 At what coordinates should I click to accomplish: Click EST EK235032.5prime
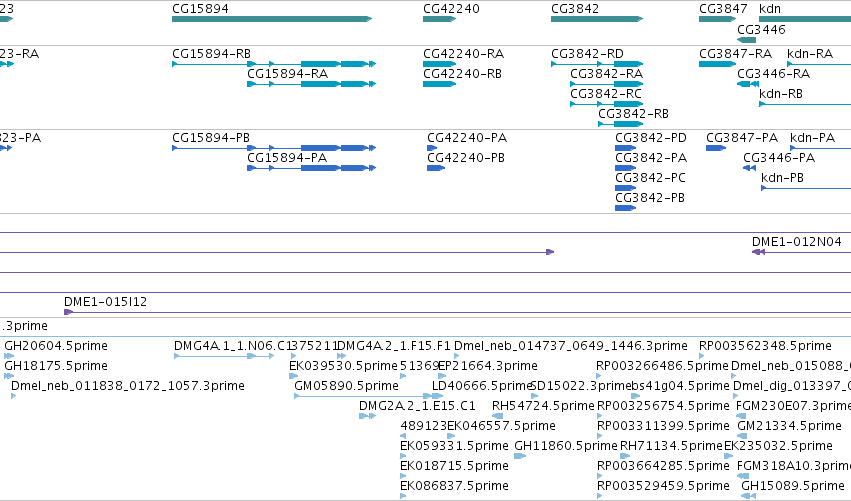(728, 456)
